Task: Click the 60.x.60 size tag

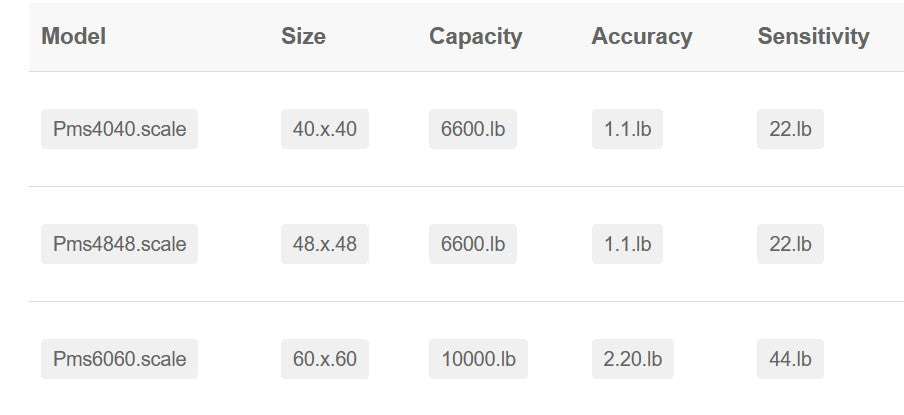Action: [x=325, y=359]
